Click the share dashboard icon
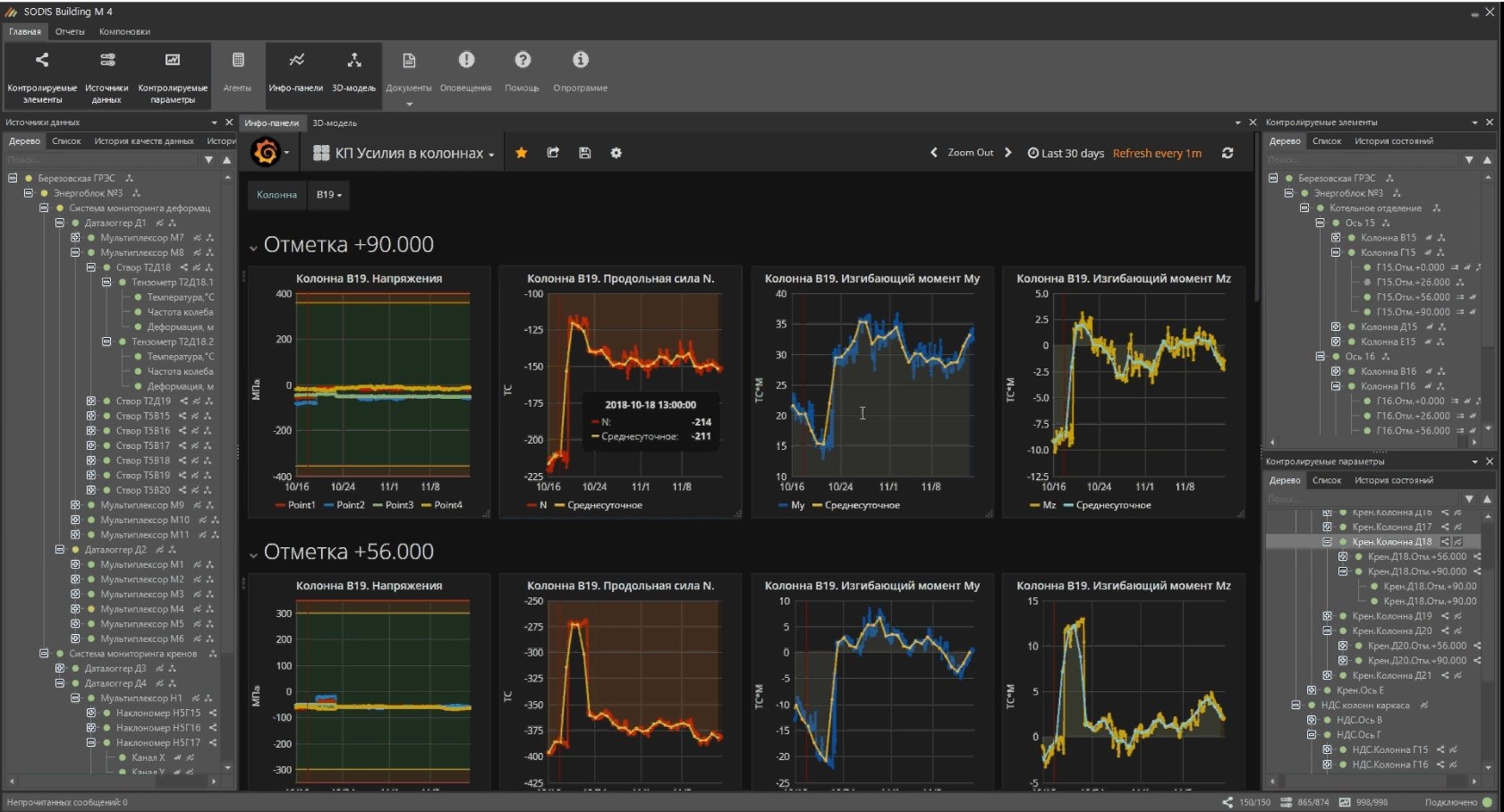The image size is (1504, 812). pyautogui.click(x=553, y=153)
